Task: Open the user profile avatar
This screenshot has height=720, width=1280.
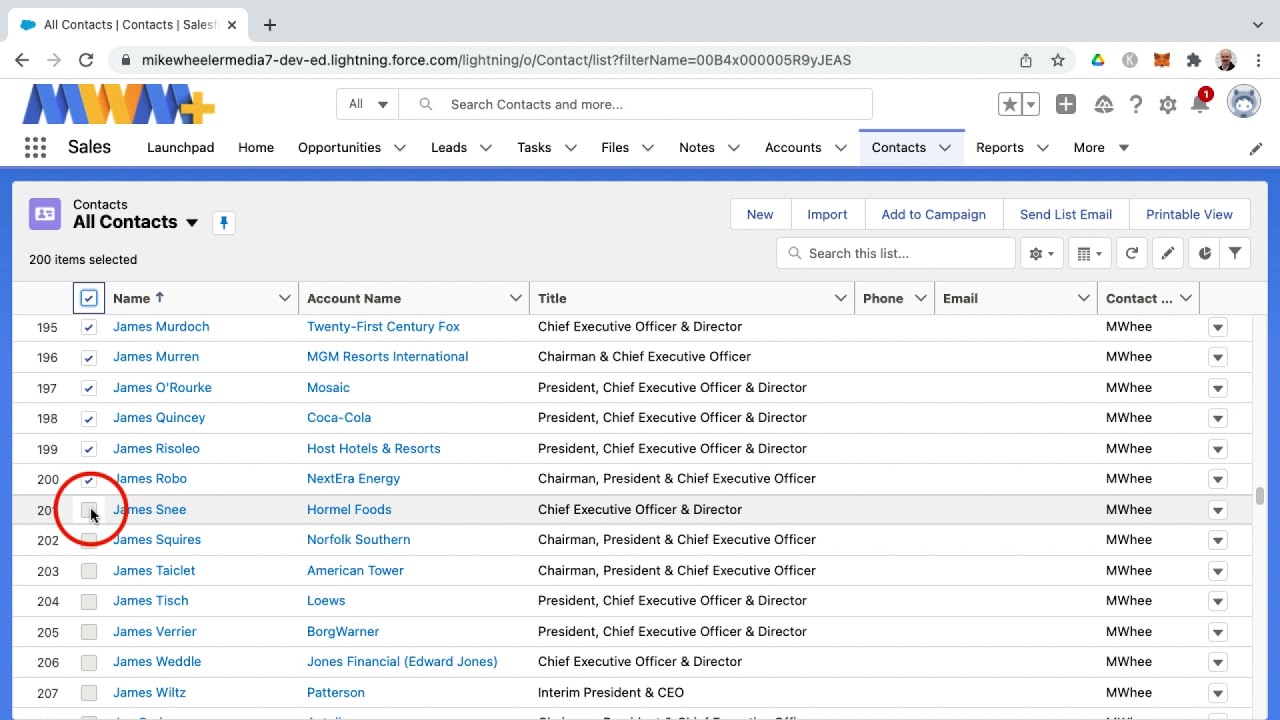Action: 1243,103
